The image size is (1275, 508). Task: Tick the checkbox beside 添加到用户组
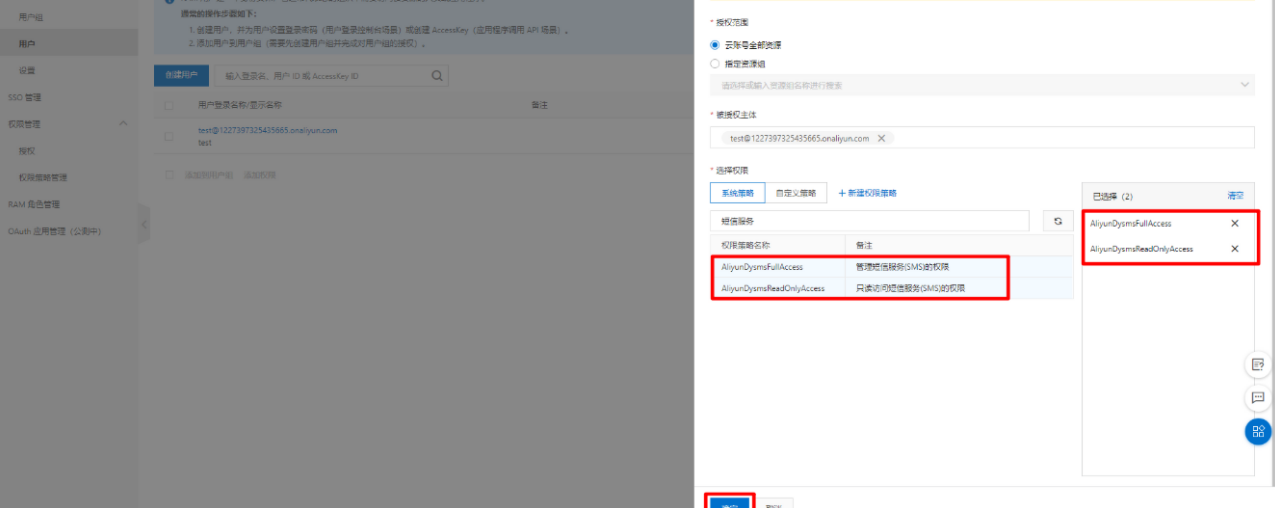[x=169, y=175]
